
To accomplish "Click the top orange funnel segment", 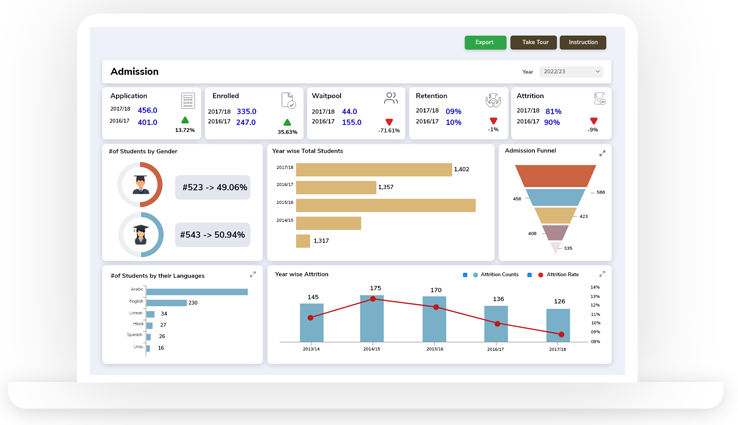I will 555,176.
